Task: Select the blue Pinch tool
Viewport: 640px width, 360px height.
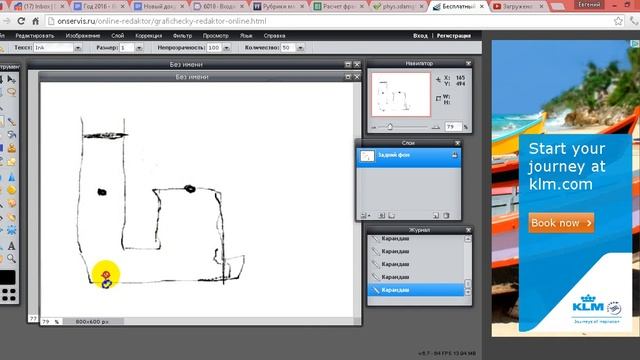Action: click(x=12, y=231)
